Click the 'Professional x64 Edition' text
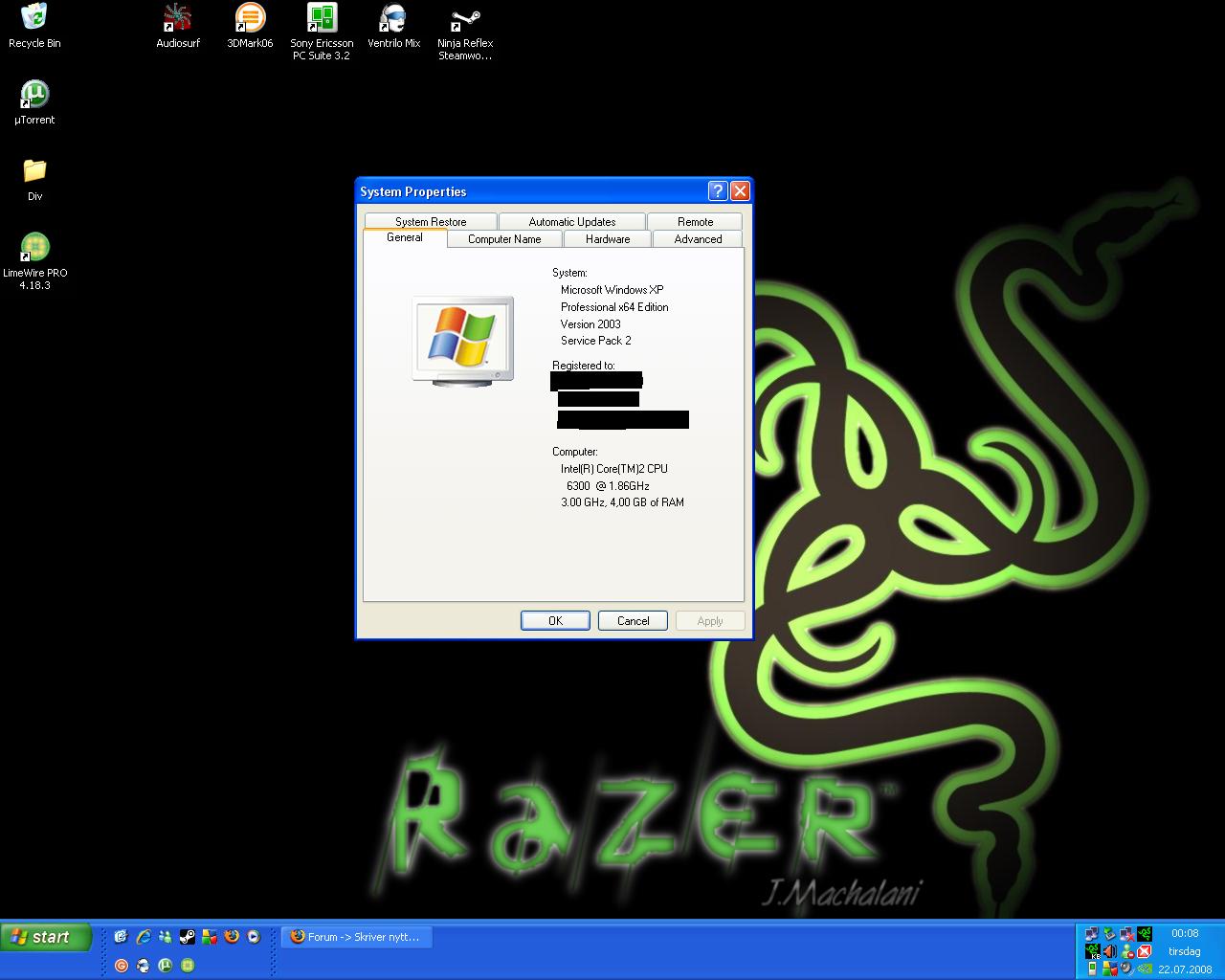Image resolution: width=1225 pixels, height=980 pixels. pyautogui.click(x=614, y=307)
